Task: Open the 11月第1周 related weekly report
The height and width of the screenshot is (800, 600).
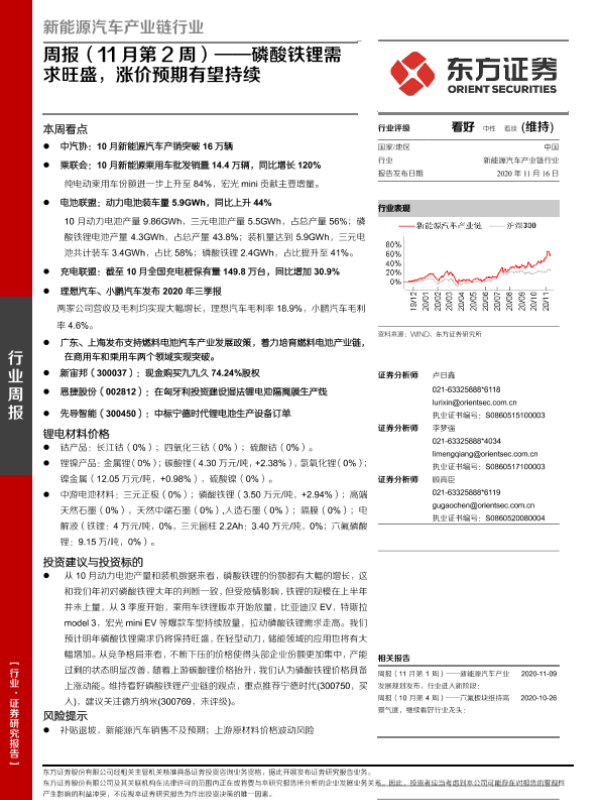Action: pyautogui.click(x=460, y=675)
